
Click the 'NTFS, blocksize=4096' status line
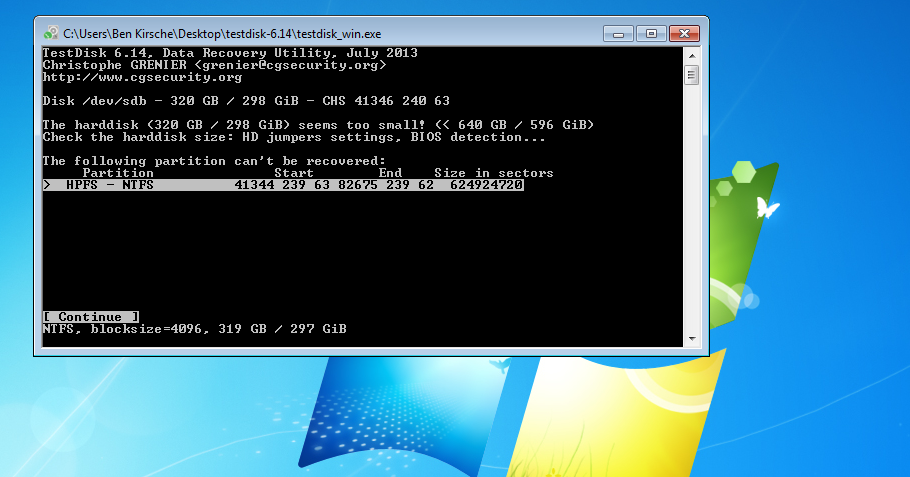point(194,329)
